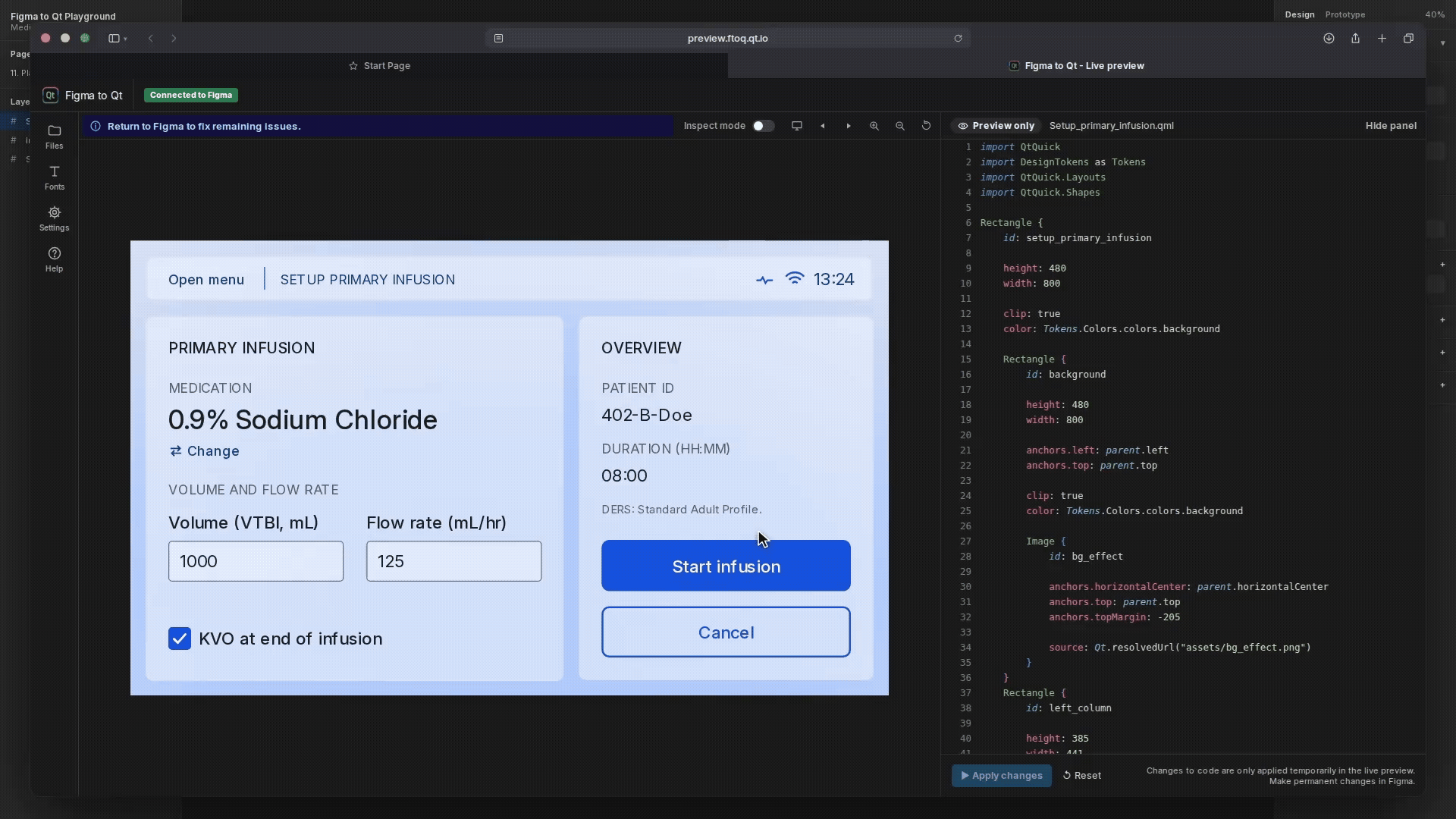The width and height of the screenshot is (1456, 819).
Task: Open the browser sidebar dropdown
Action: click(x=118, y=38)
